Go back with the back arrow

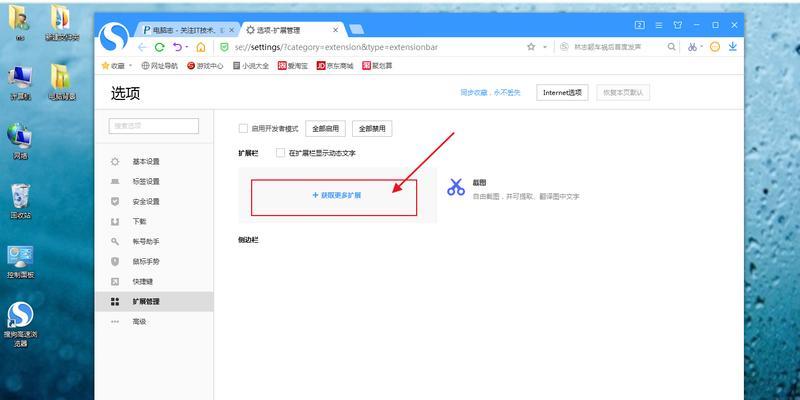pos(142,47)
